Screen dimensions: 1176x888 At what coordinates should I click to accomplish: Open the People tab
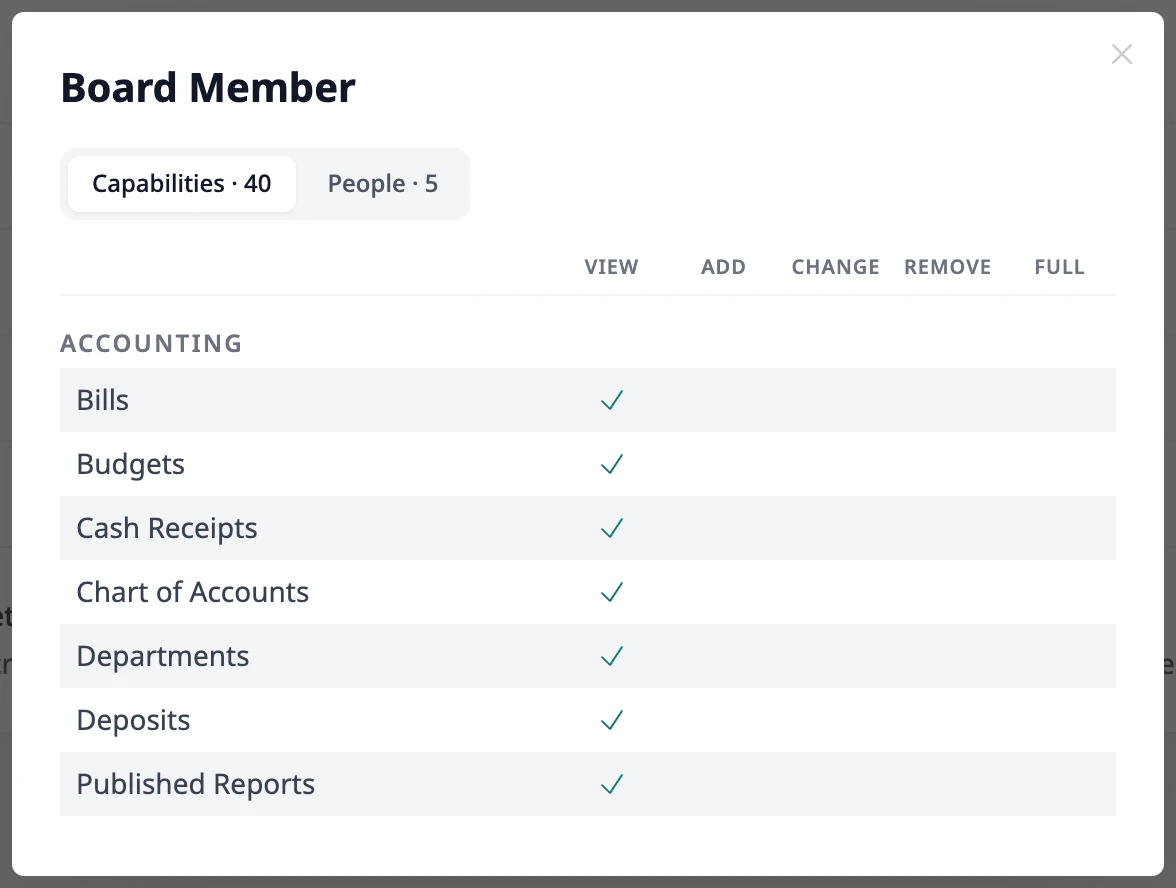pos(382,184)
